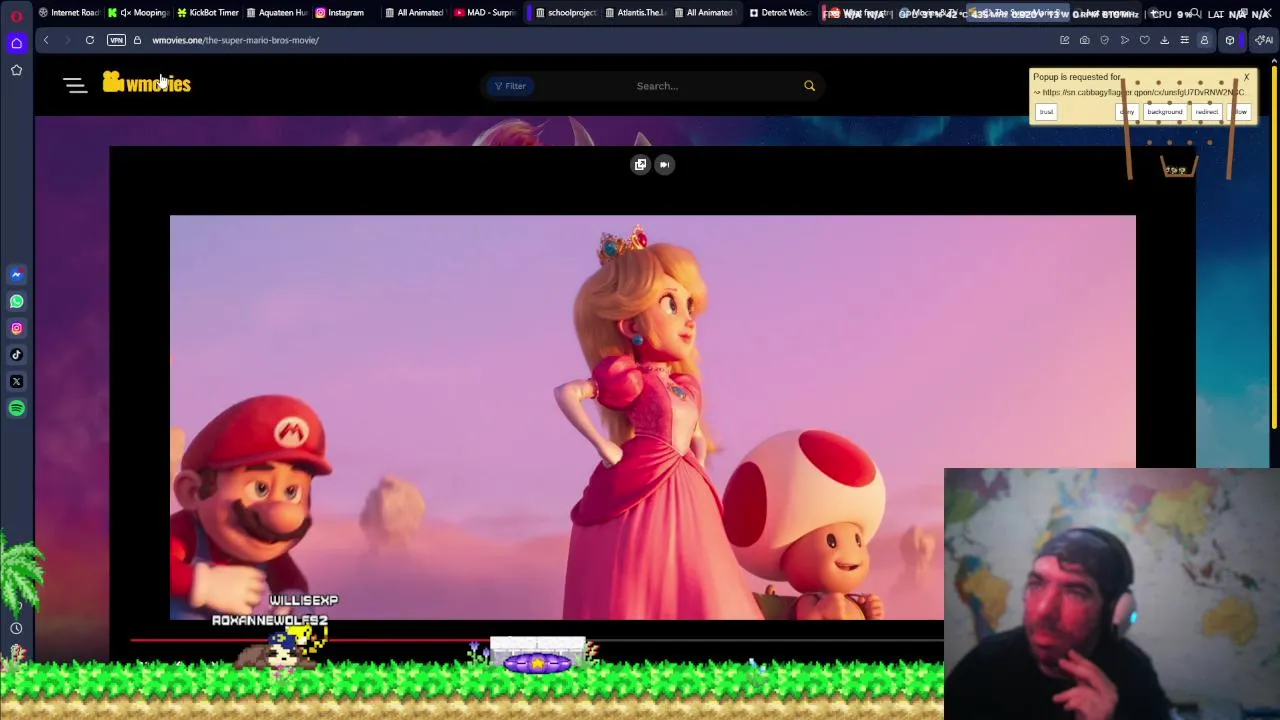Click the player camera icon
The width and height of the screenshot is (1280, 720).
[x=664, y=164]
